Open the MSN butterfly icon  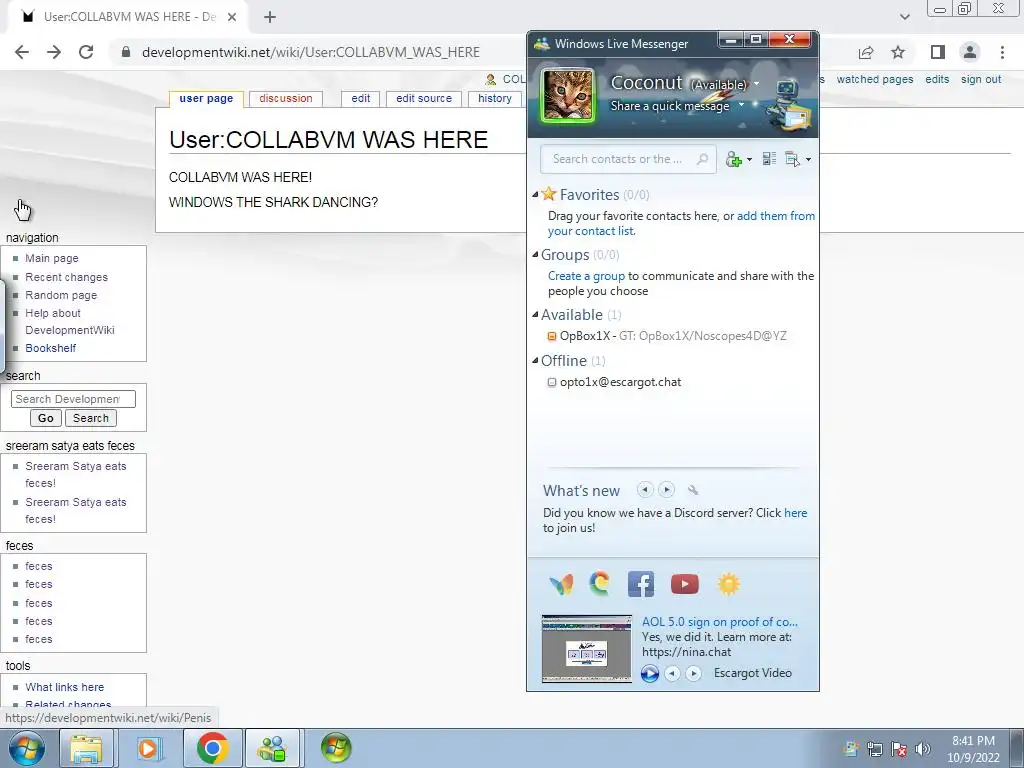click(561, 584)
